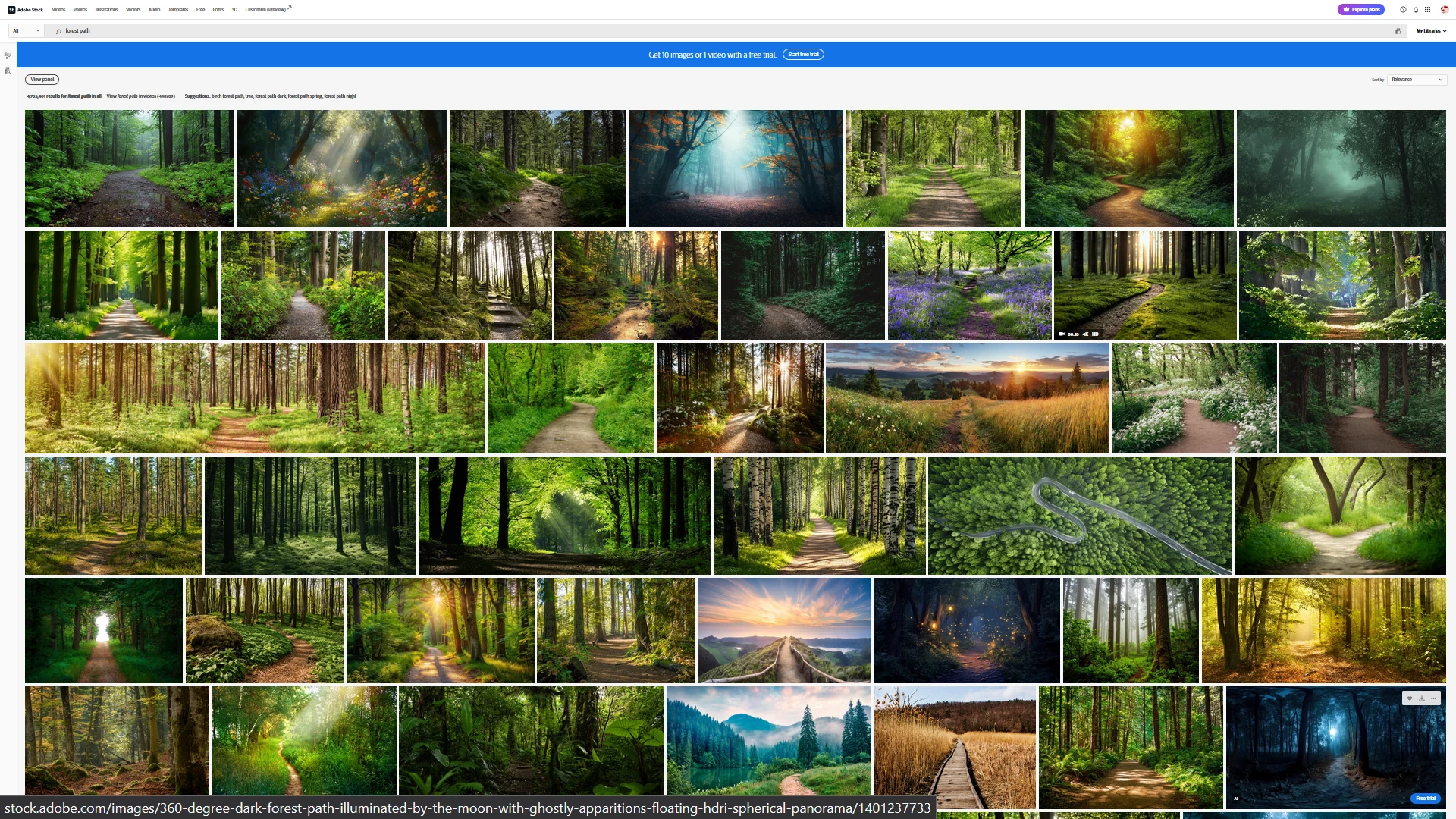Click the Start free trial banner button
Screen dimensions: 1456x819
click(803, 55)
